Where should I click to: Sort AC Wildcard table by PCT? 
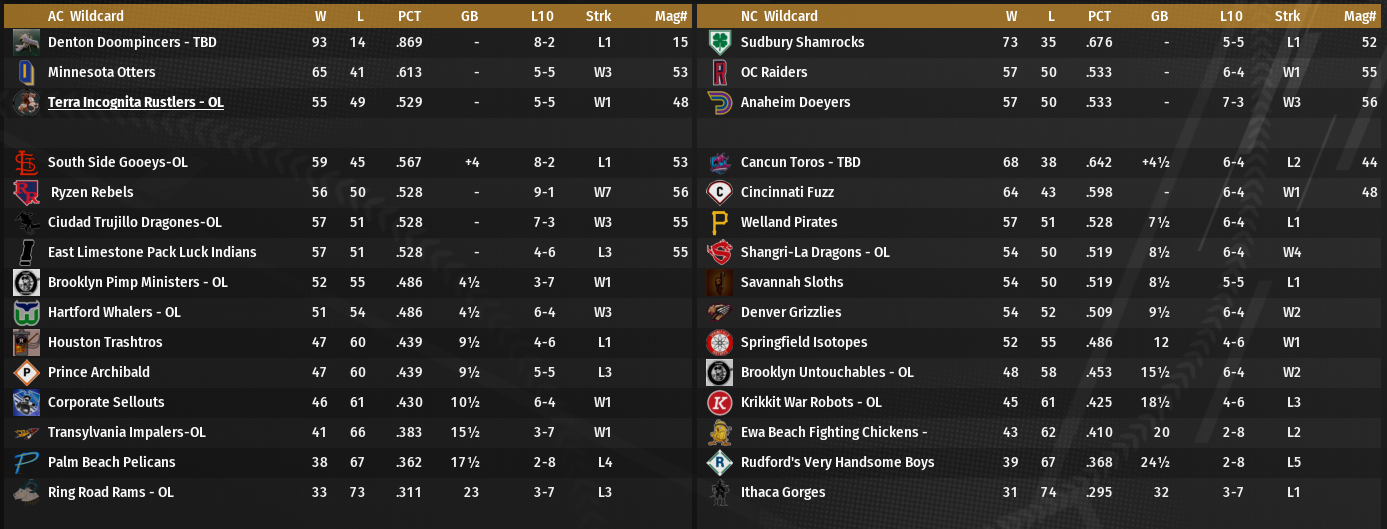coord(409,16)
